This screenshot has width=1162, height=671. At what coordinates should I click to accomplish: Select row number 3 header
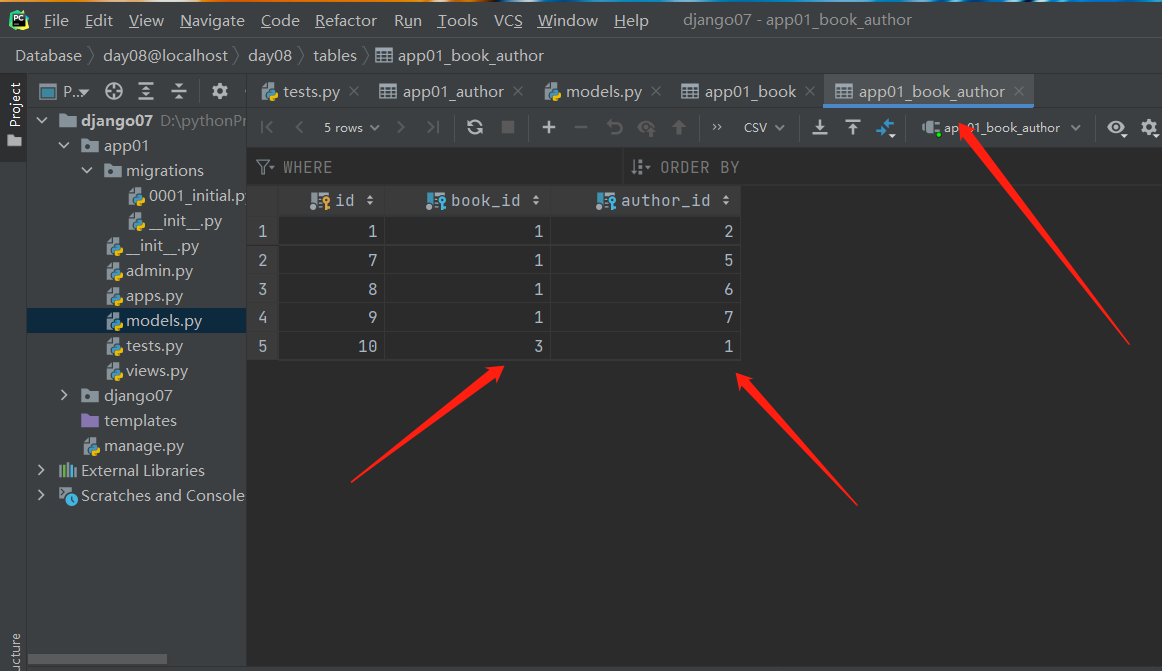point(262,289)
